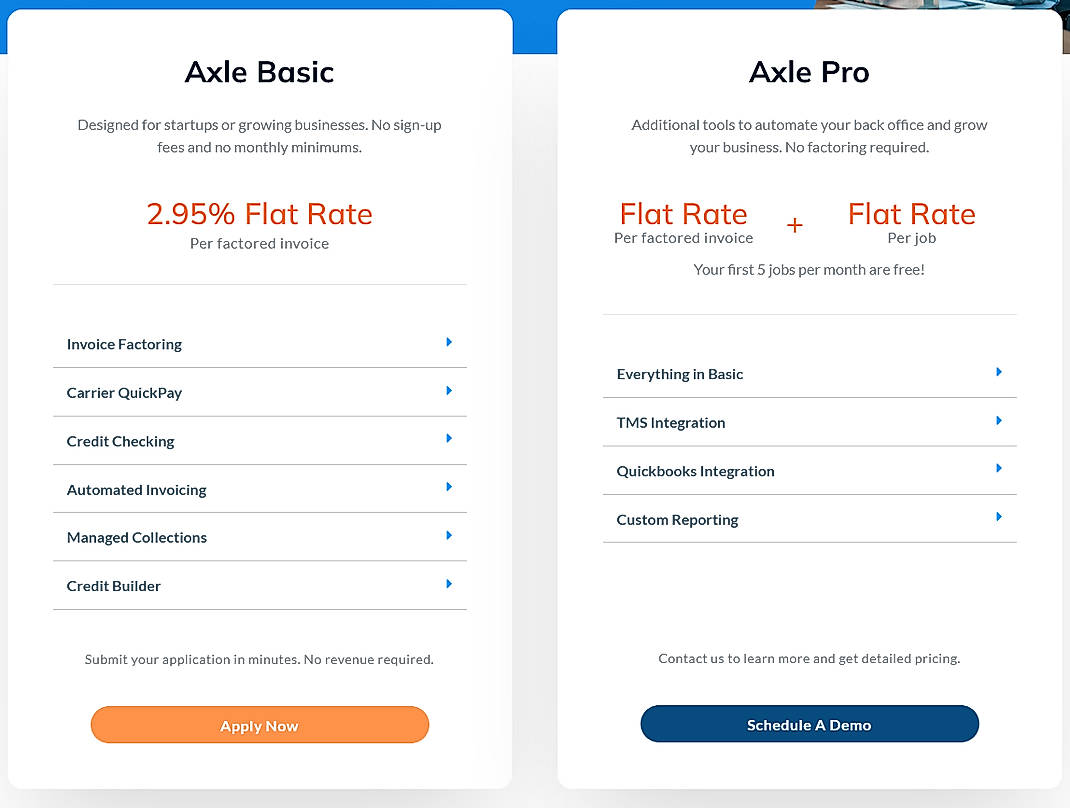Viewport: 1070px width, 808px height.
Task: Expand the Invoice Factoring details arrow
Action: pos(449,342)
